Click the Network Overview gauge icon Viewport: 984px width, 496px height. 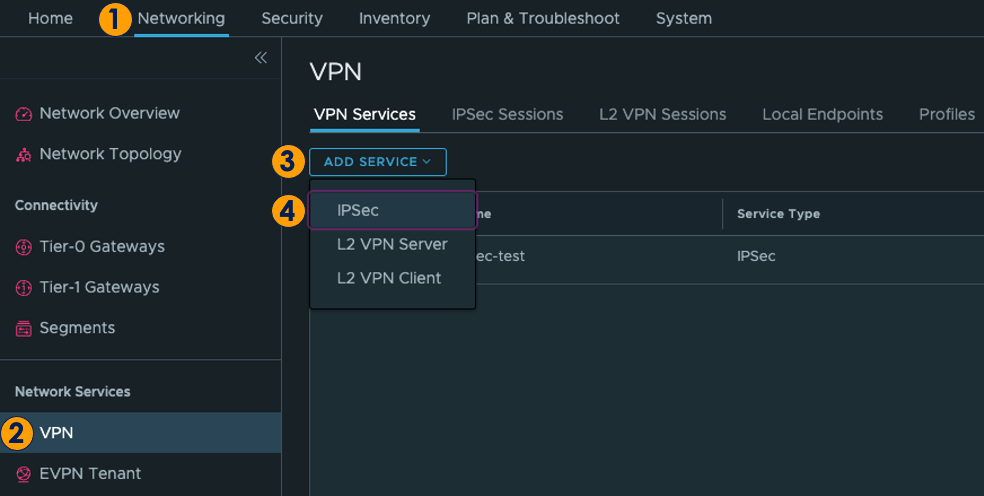[23, 114]
